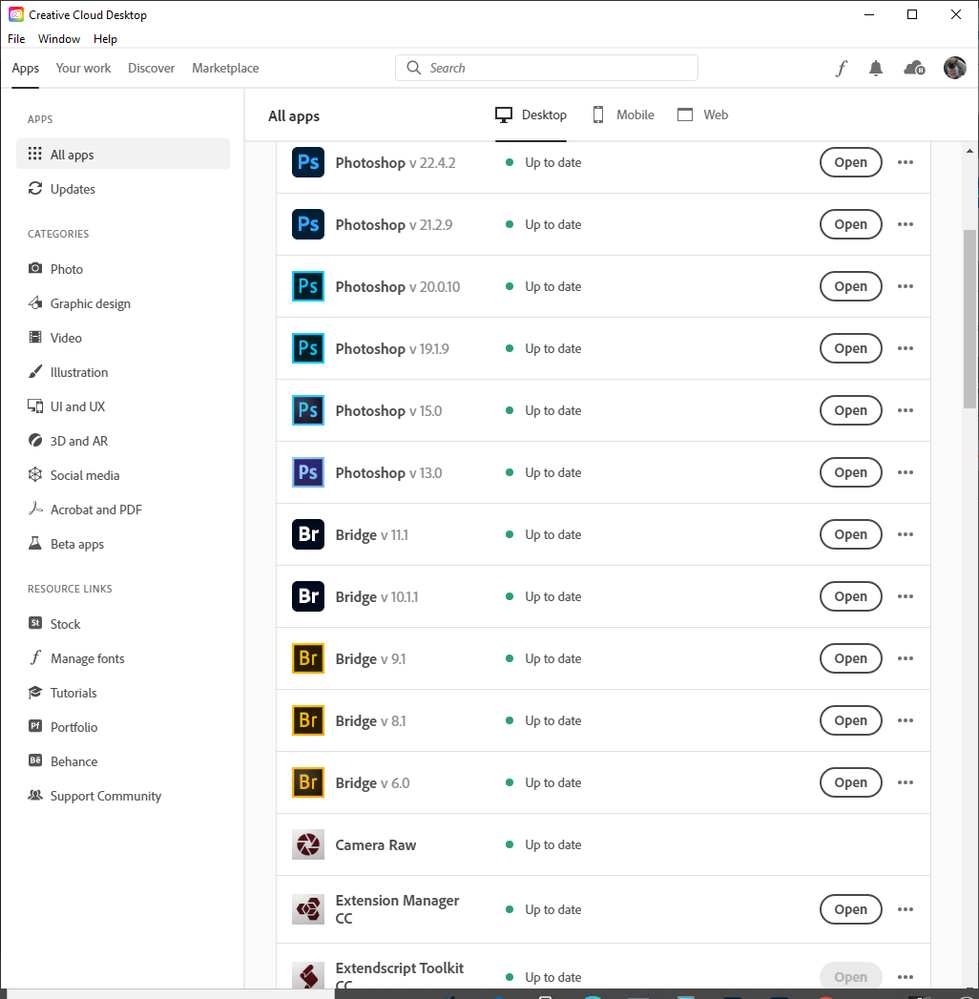979x999 pixels.
Task: Open more options for Photoshop v 15.0
Action: pyautogui.click(x=905, y=410)
